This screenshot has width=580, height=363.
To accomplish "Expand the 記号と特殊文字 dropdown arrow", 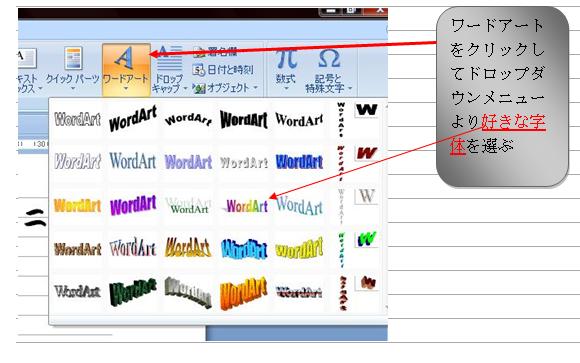I will (350, 88).
